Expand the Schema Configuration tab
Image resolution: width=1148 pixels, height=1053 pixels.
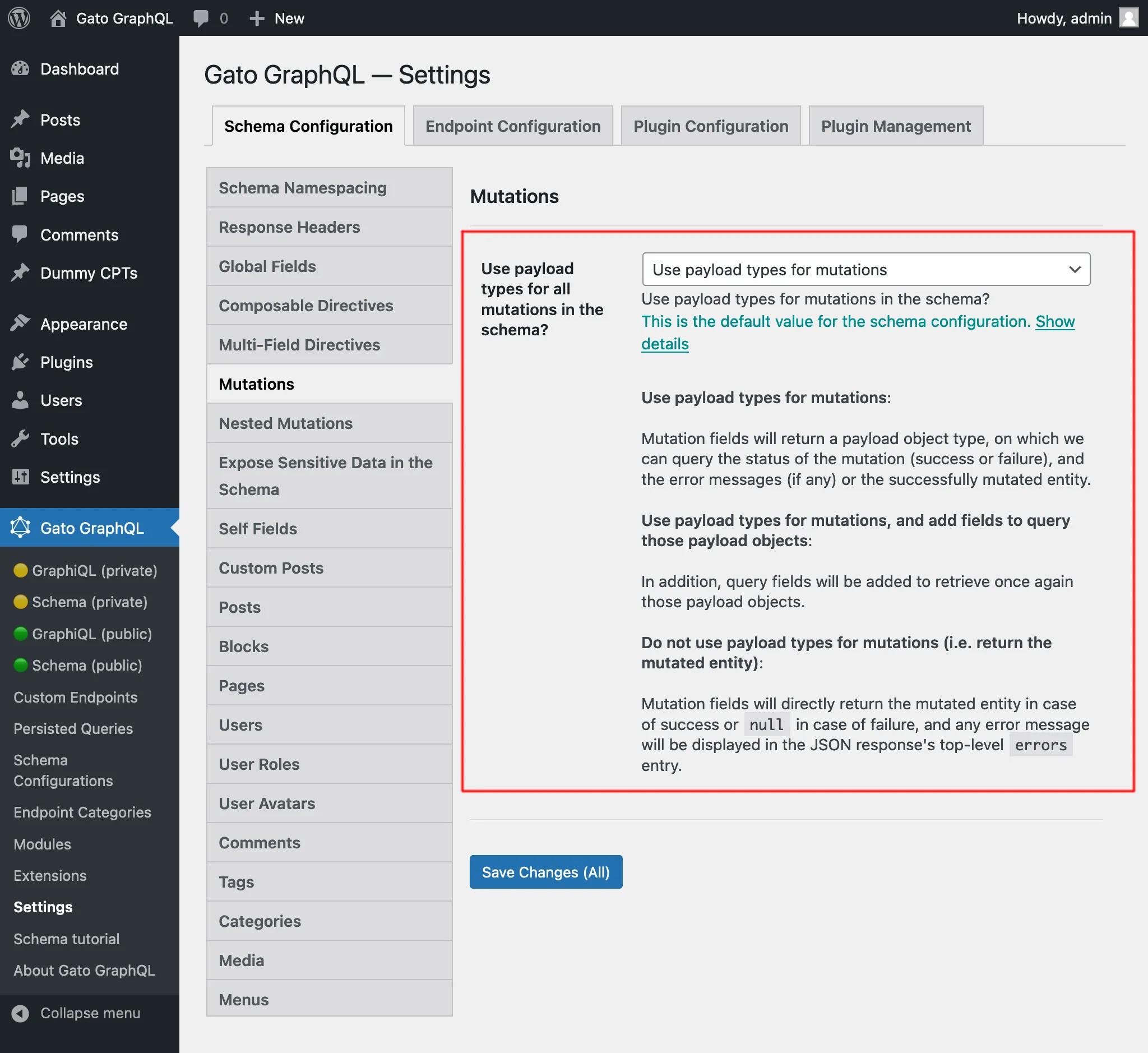[308, 126]
